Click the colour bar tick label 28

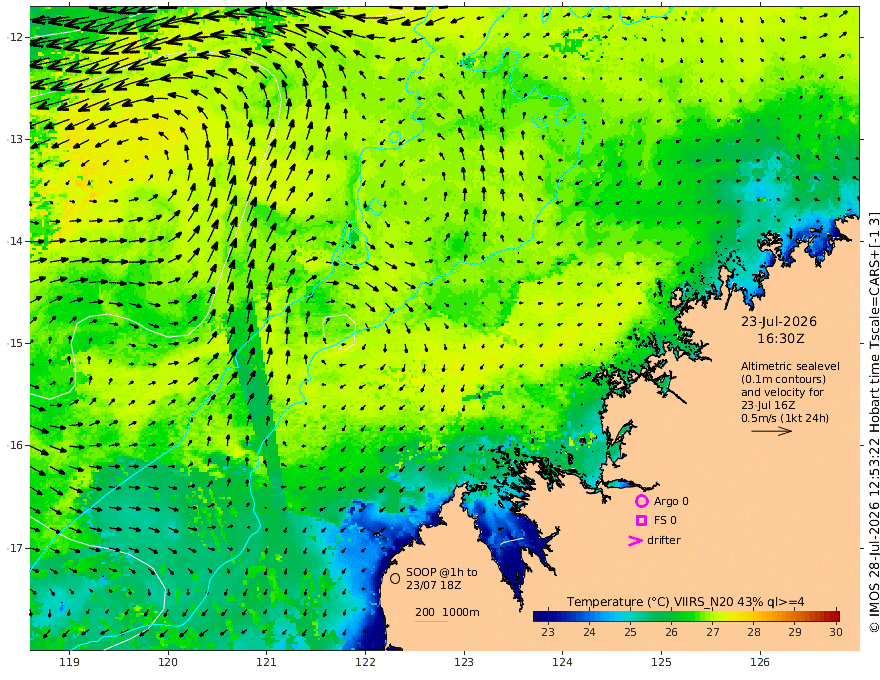tap(754, 632)
